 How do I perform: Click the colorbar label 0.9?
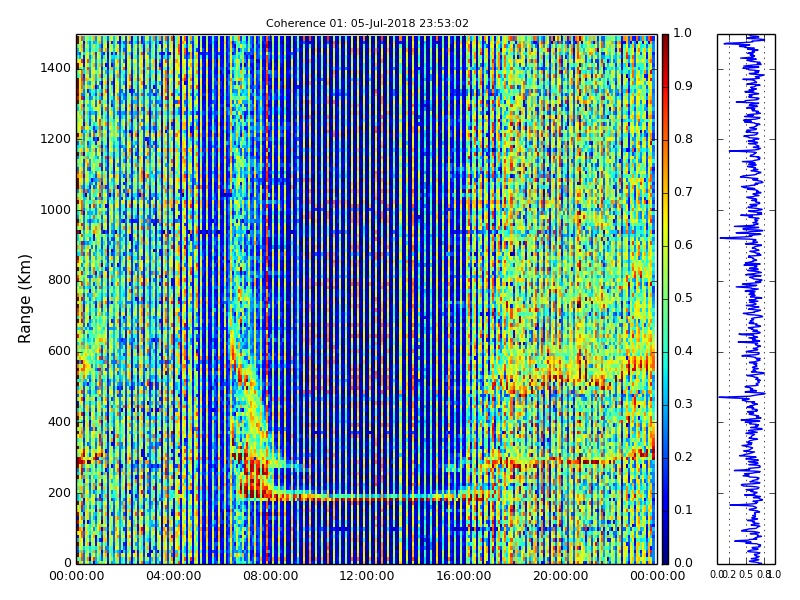[683, 86]
